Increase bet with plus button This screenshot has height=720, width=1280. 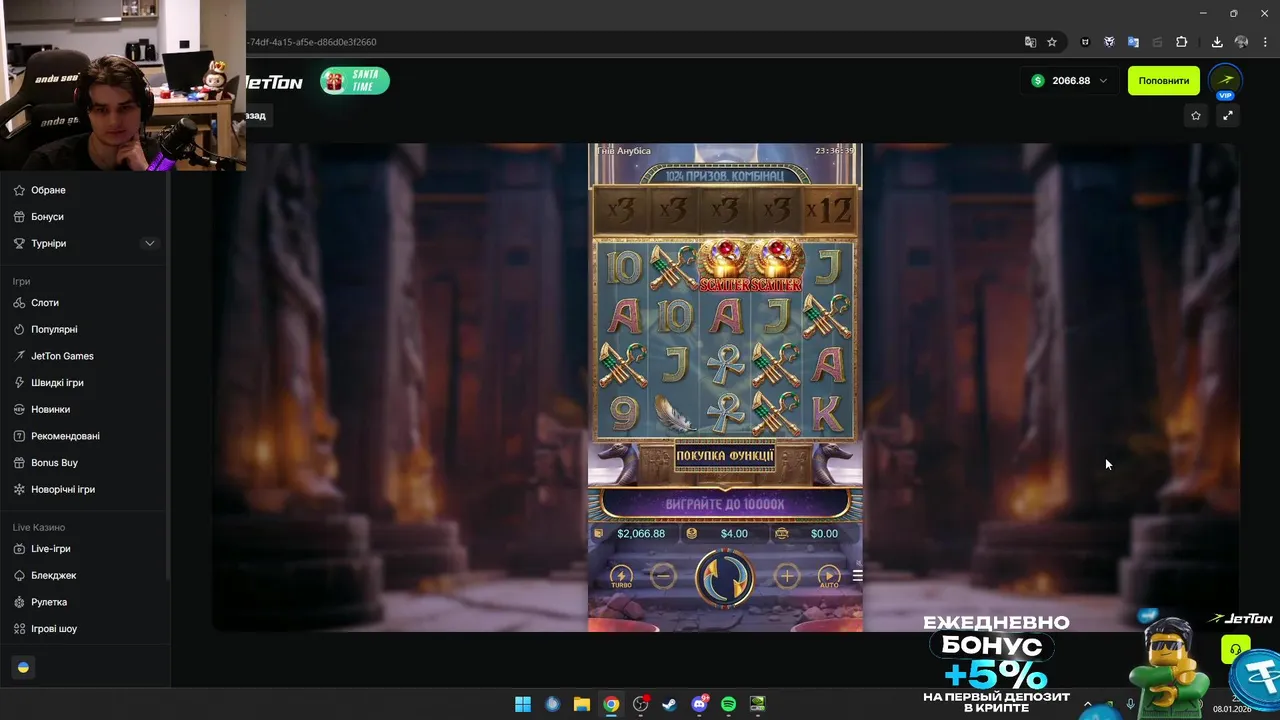click(787, 576)
